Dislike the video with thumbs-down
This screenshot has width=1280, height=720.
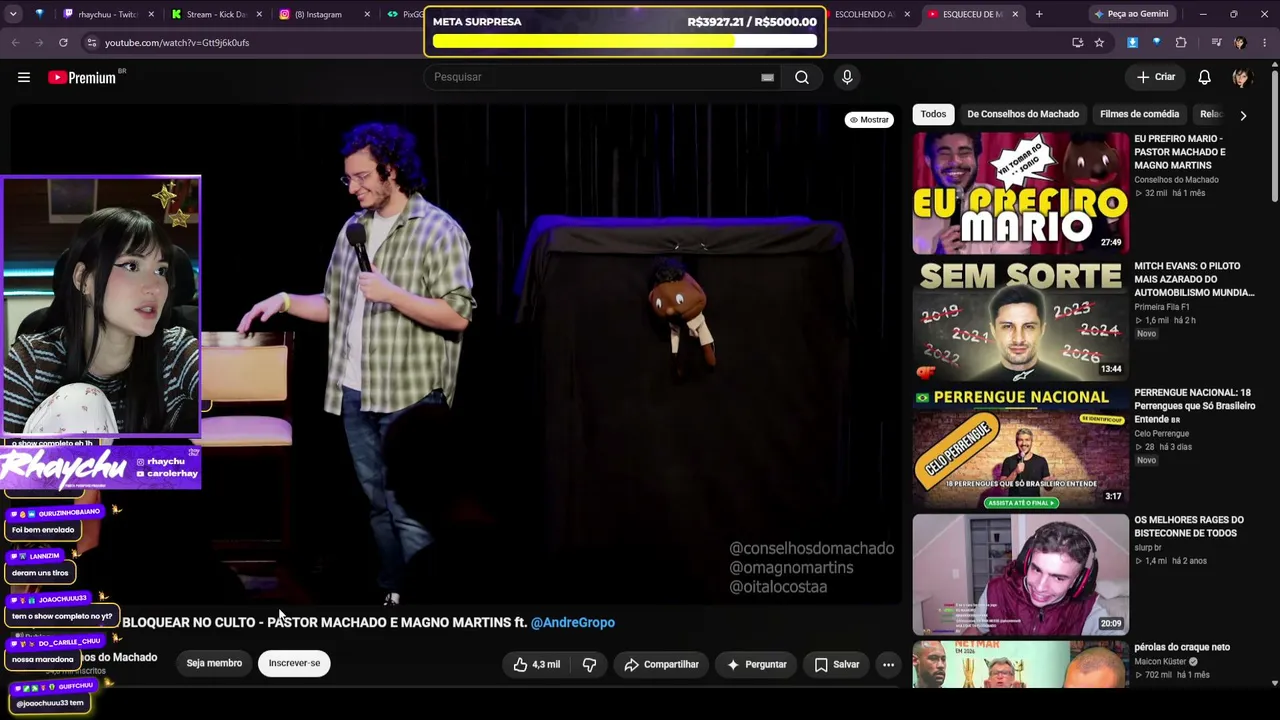[x=589, y=664]
